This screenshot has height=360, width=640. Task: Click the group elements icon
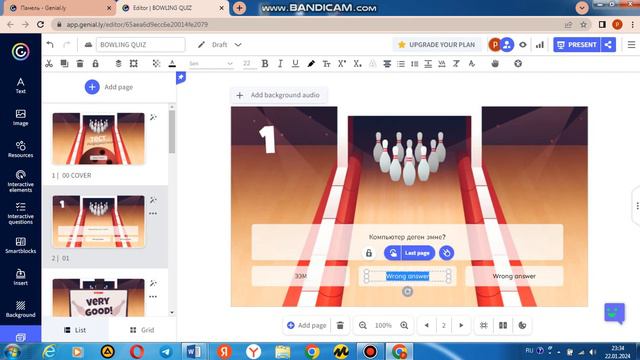click(133, 64)
